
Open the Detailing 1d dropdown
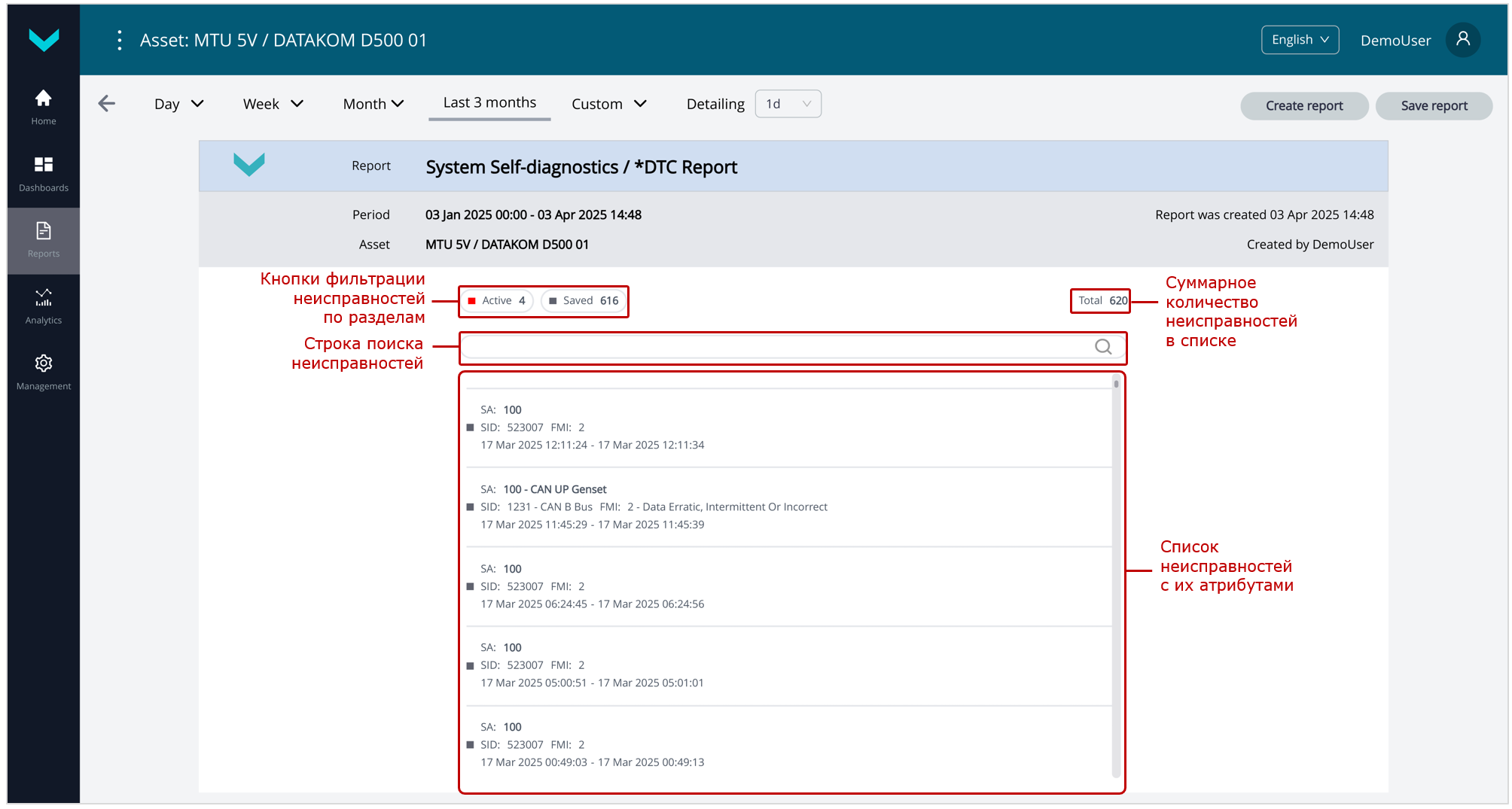pos(788,104)
